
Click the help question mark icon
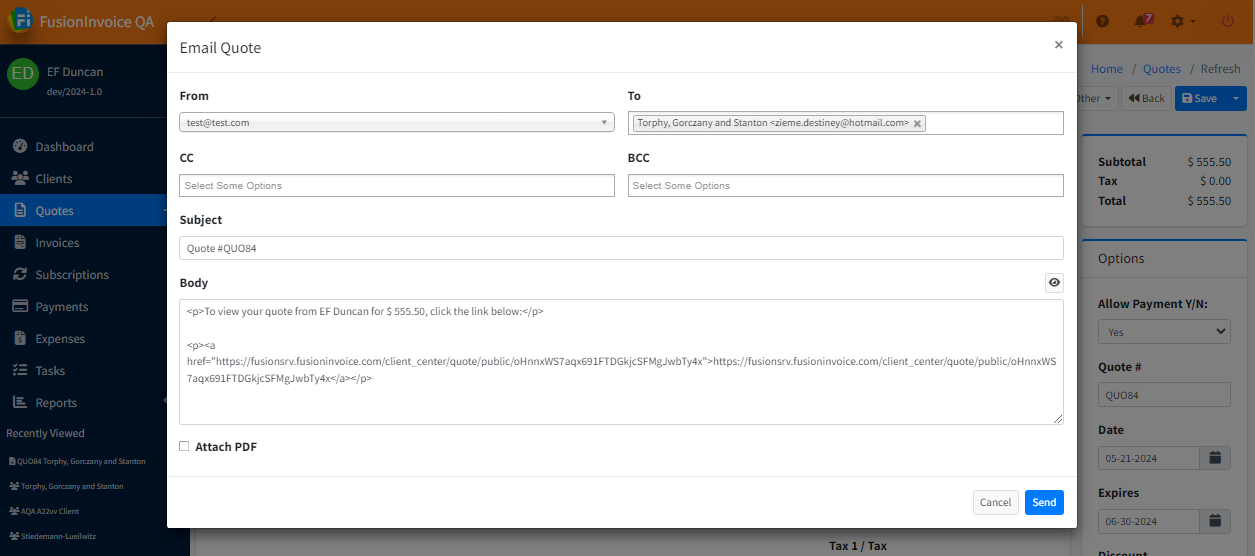tap(1103, 21)
